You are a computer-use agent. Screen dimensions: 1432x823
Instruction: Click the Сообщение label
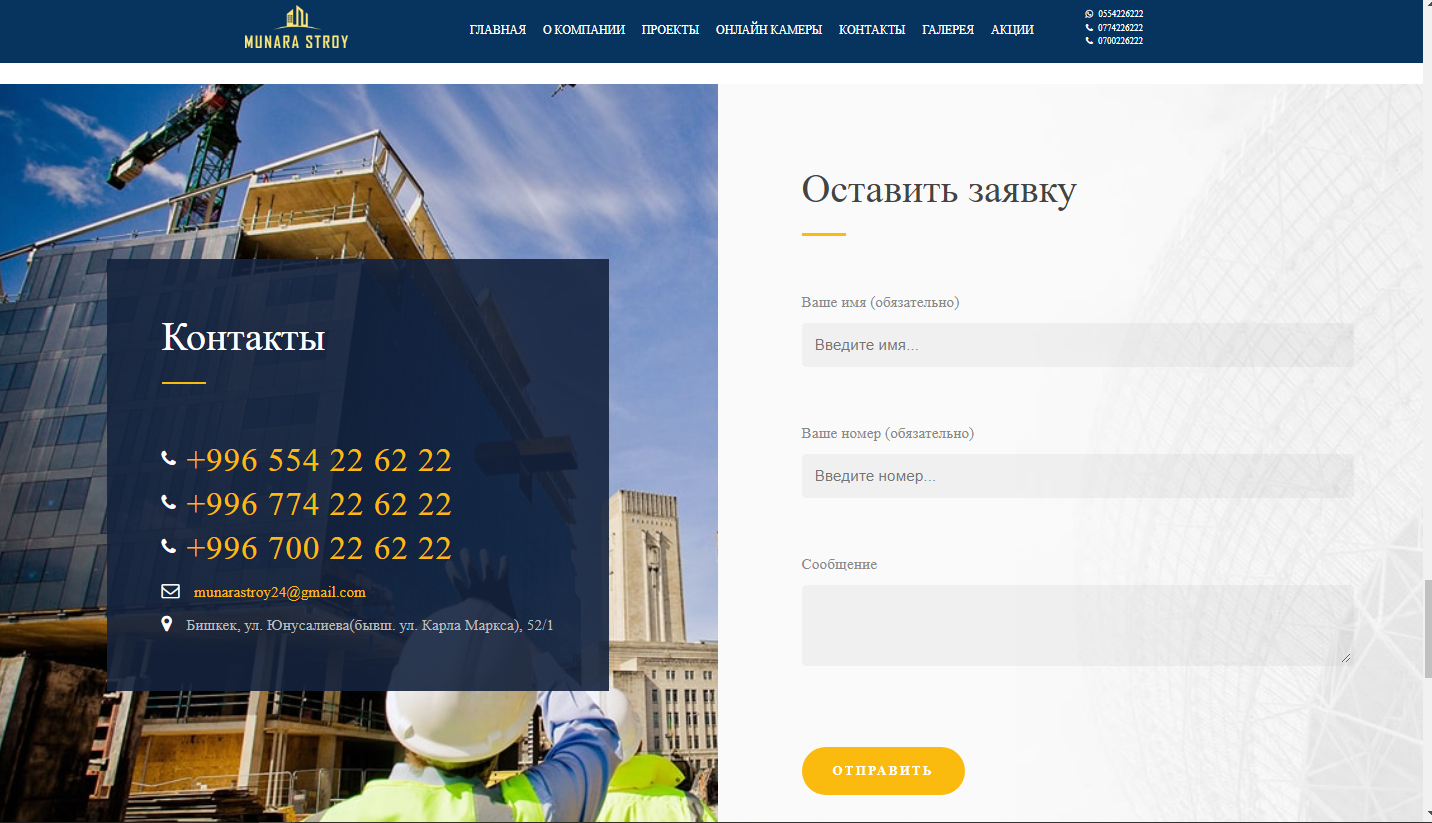[839, 564]
